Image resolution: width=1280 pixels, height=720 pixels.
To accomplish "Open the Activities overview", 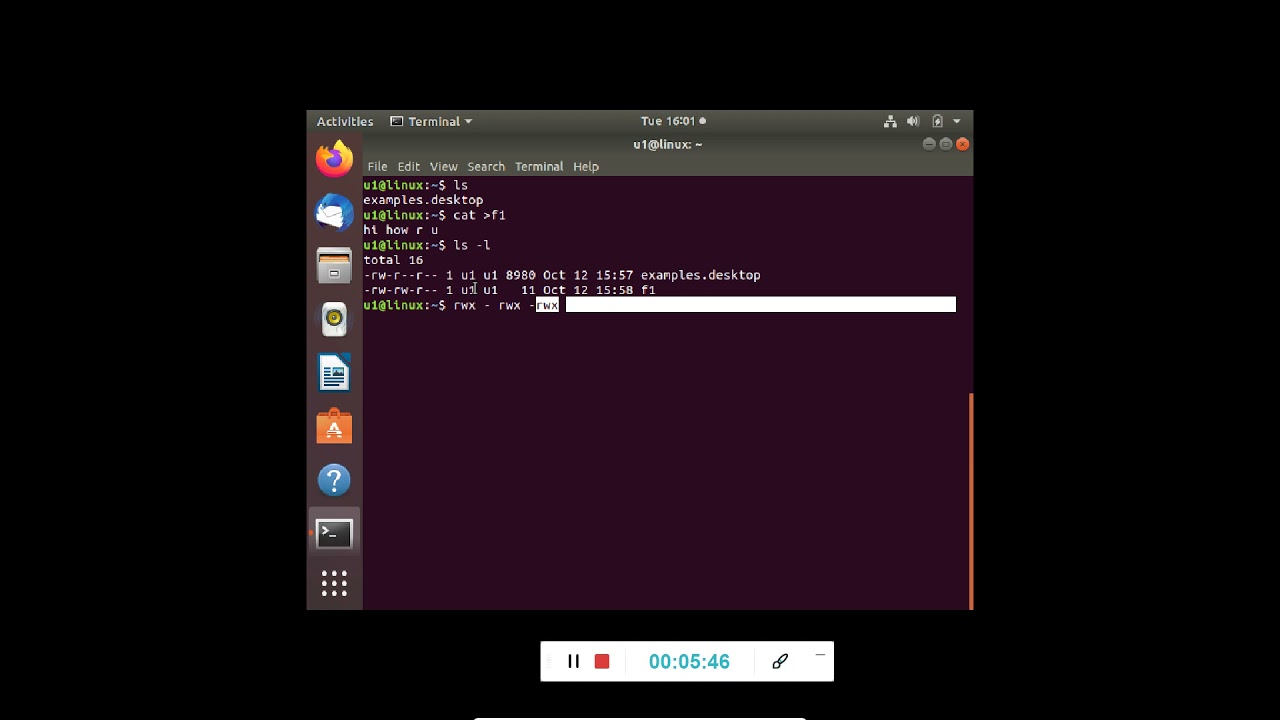I will coord(345,121).
